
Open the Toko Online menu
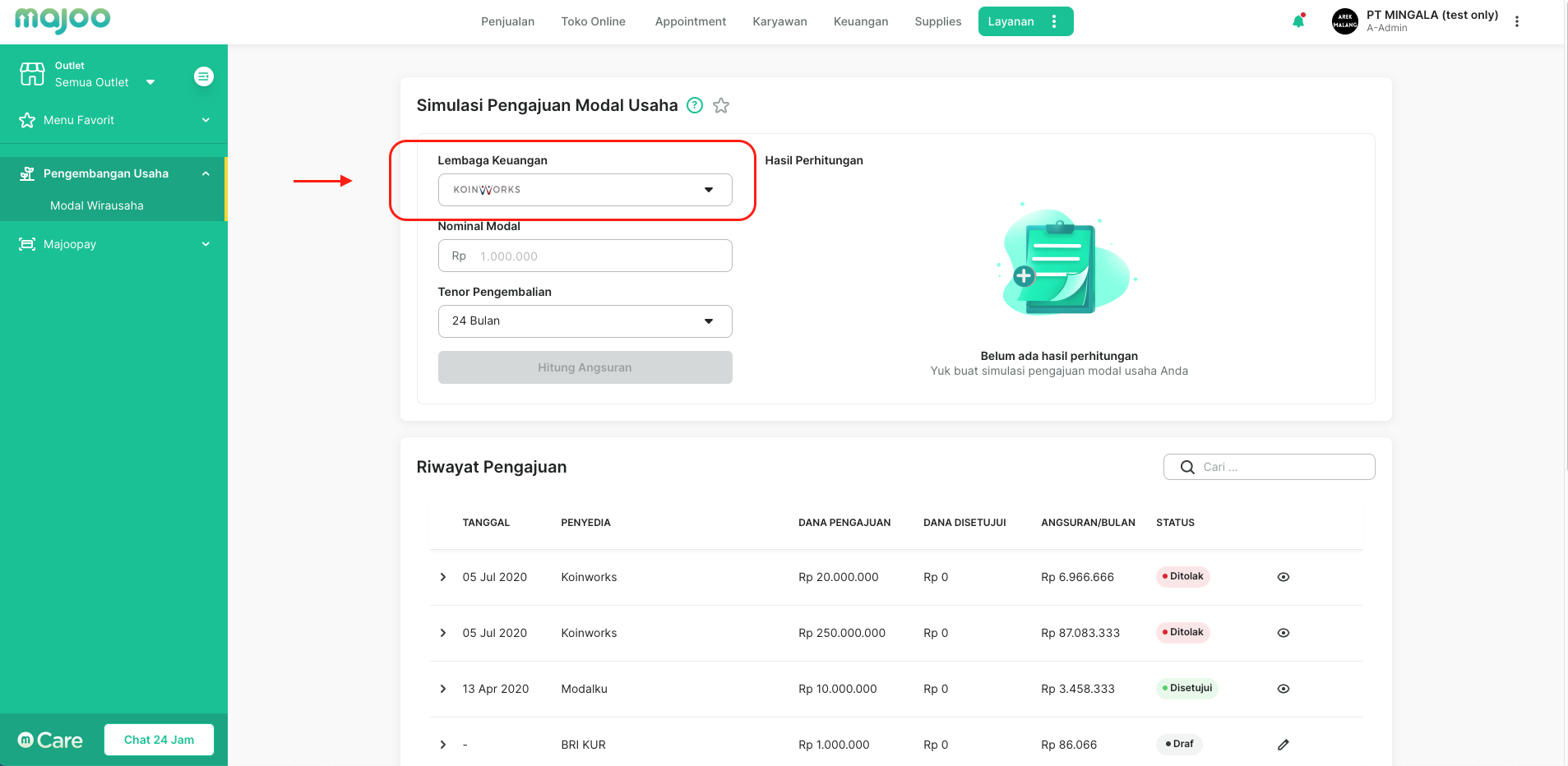point(593,21)
